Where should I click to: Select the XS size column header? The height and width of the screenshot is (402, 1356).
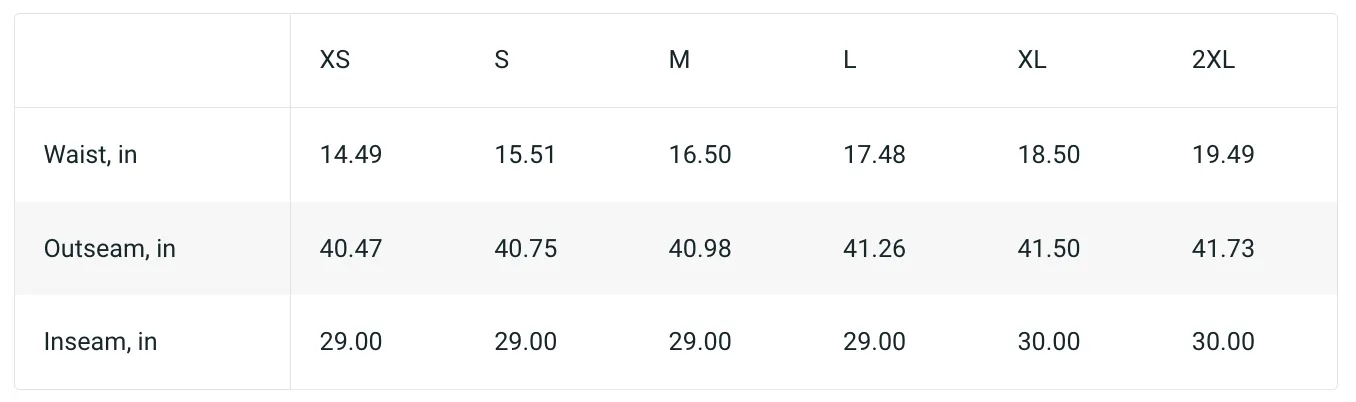coord(335,60)
